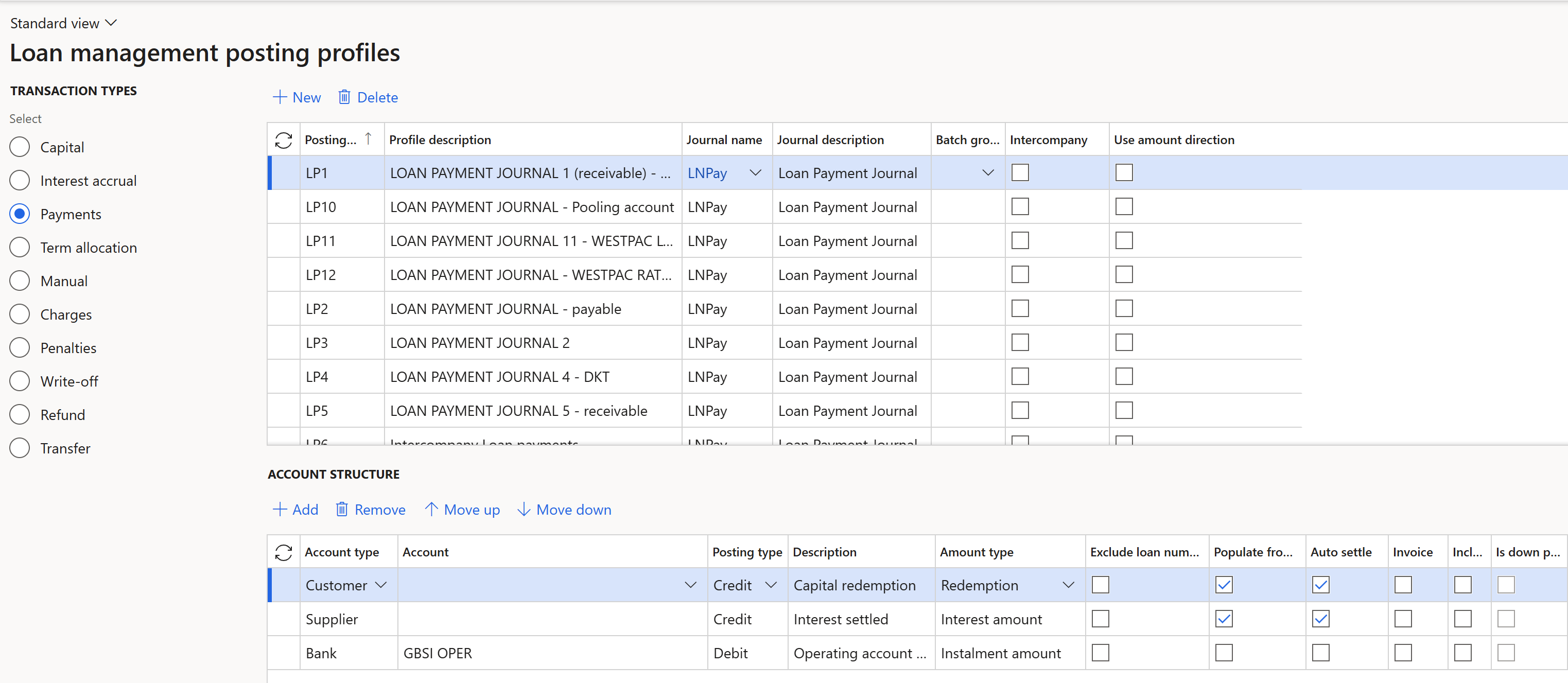Click LP1 profile description field
This screenshot has width=1568, height=683.
pyautogui.click(x=533, y=173)
